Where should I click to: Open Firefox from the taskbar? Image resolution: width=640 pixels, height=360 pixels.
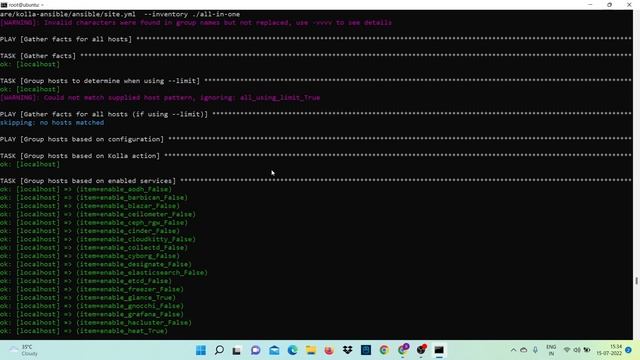329,350
